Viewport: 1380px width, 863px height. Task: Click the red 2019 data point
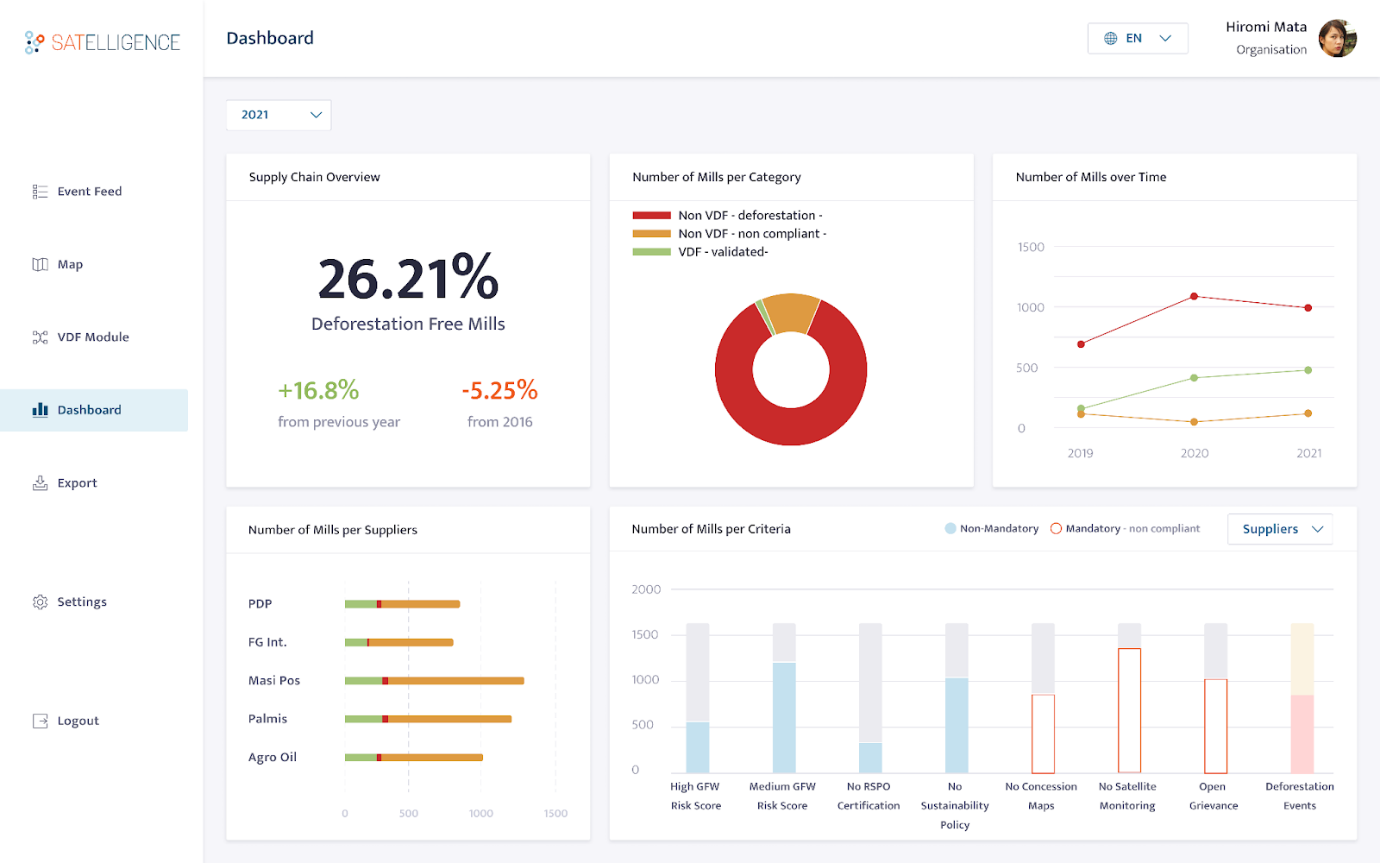point(1080,344)
